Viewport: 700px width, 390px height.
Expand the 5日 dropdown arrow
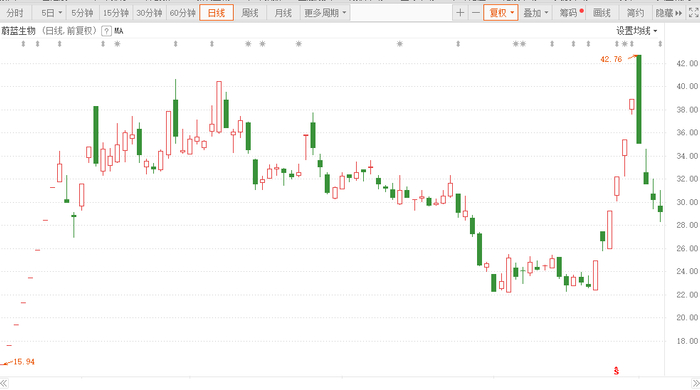[x=60, y=13]
